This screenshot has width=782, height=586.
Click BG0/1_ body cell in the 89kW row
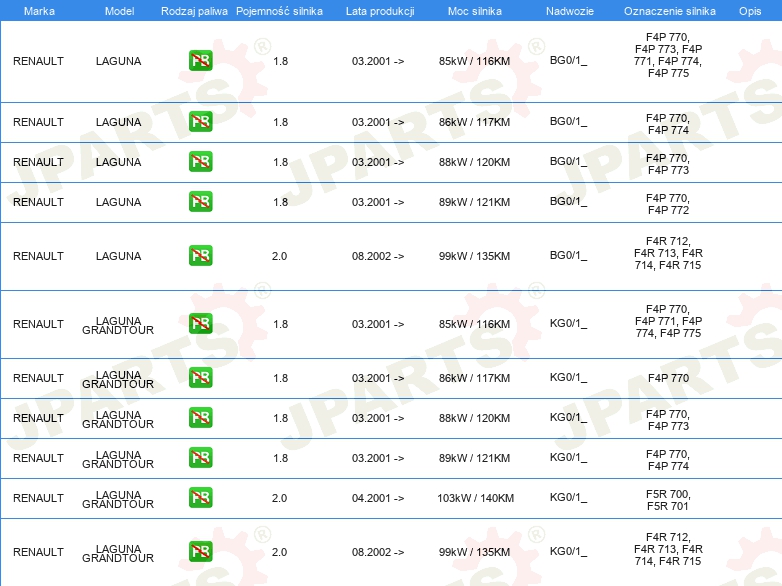tap(569, 201)
